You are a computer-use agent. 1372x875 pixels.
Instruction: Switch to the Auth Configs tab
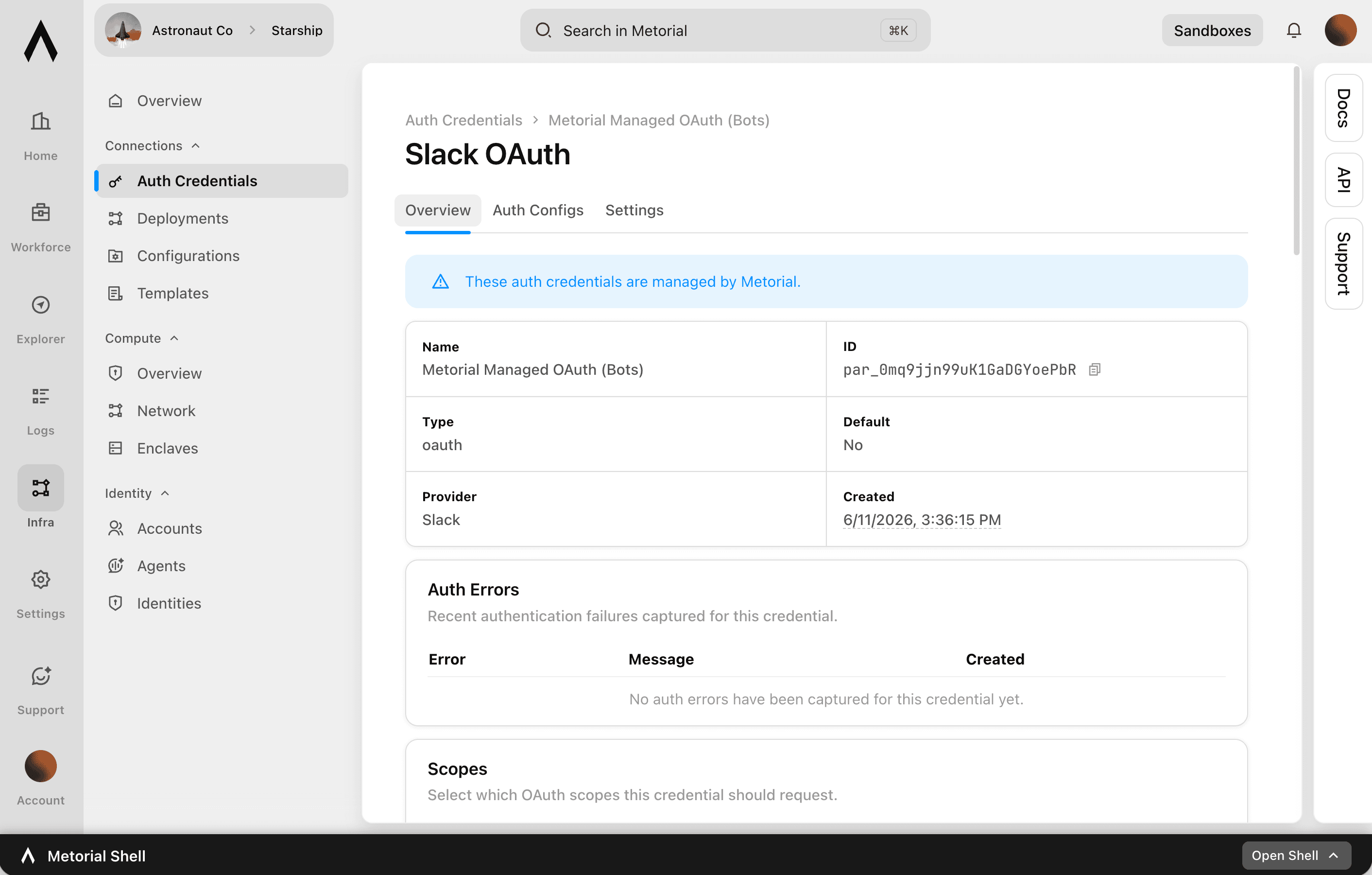click(538, 210)
